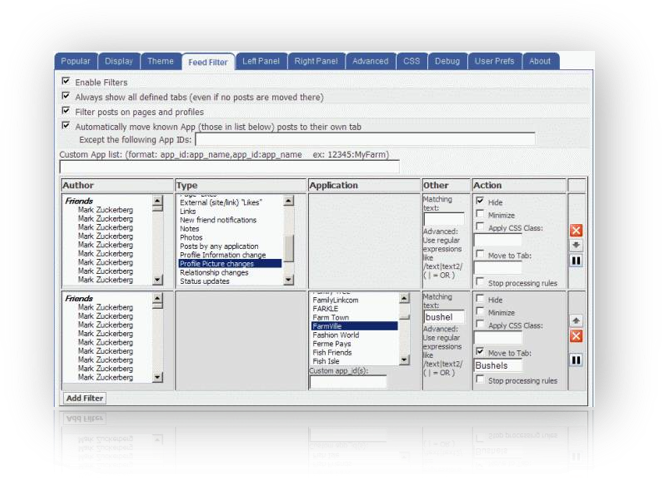This screenshot has width=662, height=480.
Task: Toggle Move to Tab in second filter
Action: click(480, 351)
